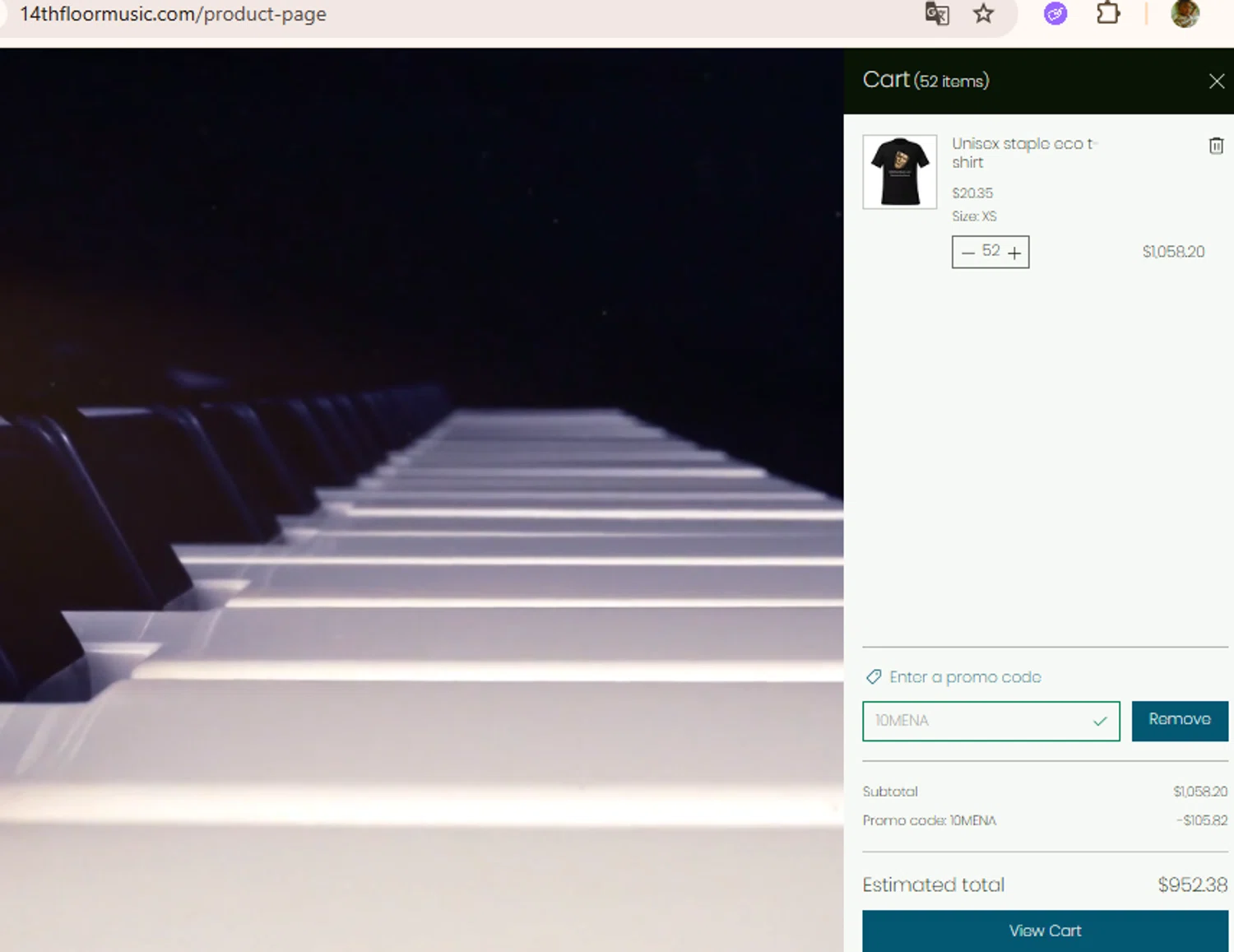The width and height of the screenshot is (1234, 952).
Task: Click the 'Cart (52 items)' heading
Action: click(925, 80)
